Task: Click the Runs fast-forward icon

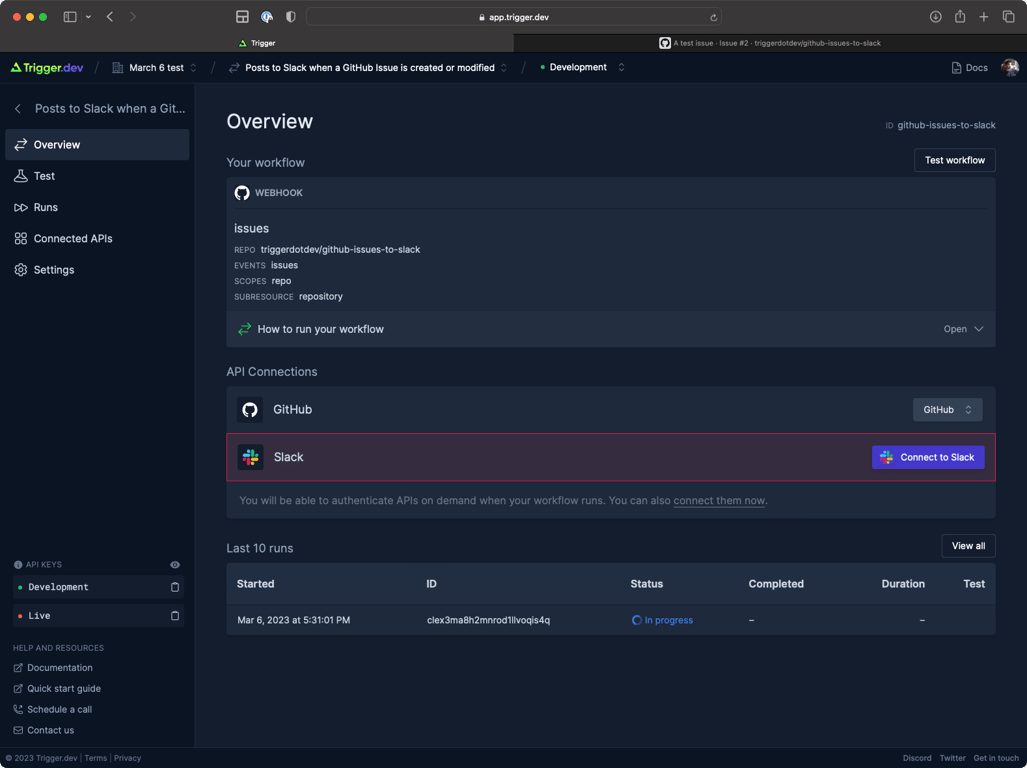Action: tap(20, 208)
